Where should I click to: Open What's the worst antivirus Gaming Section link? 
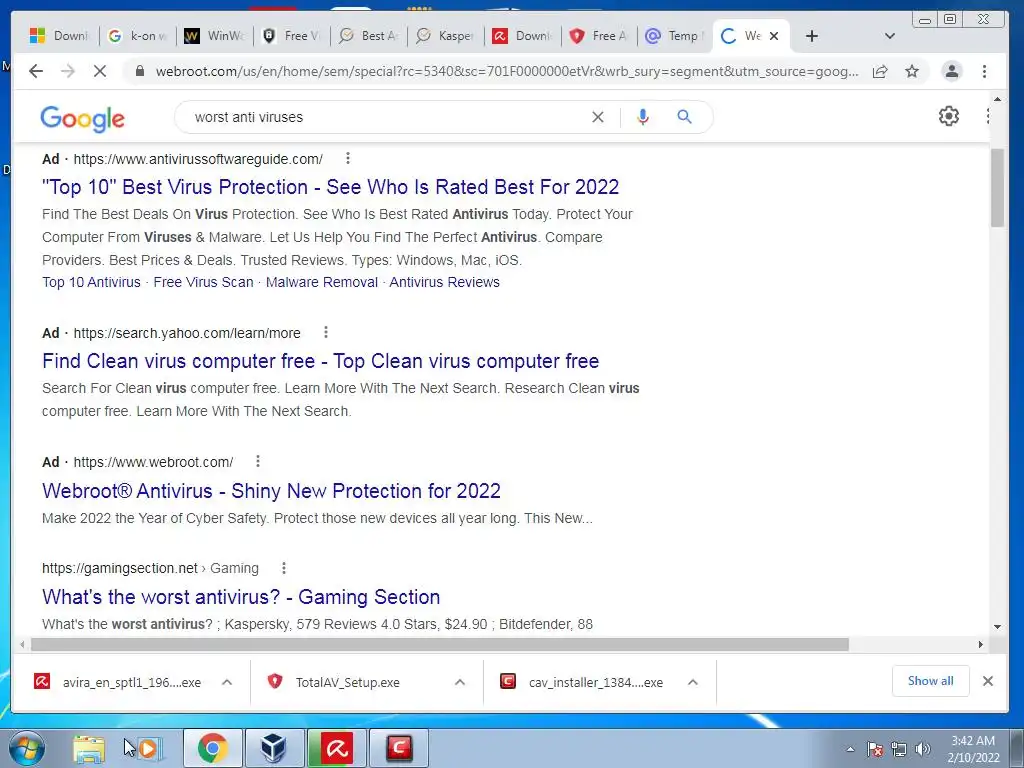(x=241, y=597)
